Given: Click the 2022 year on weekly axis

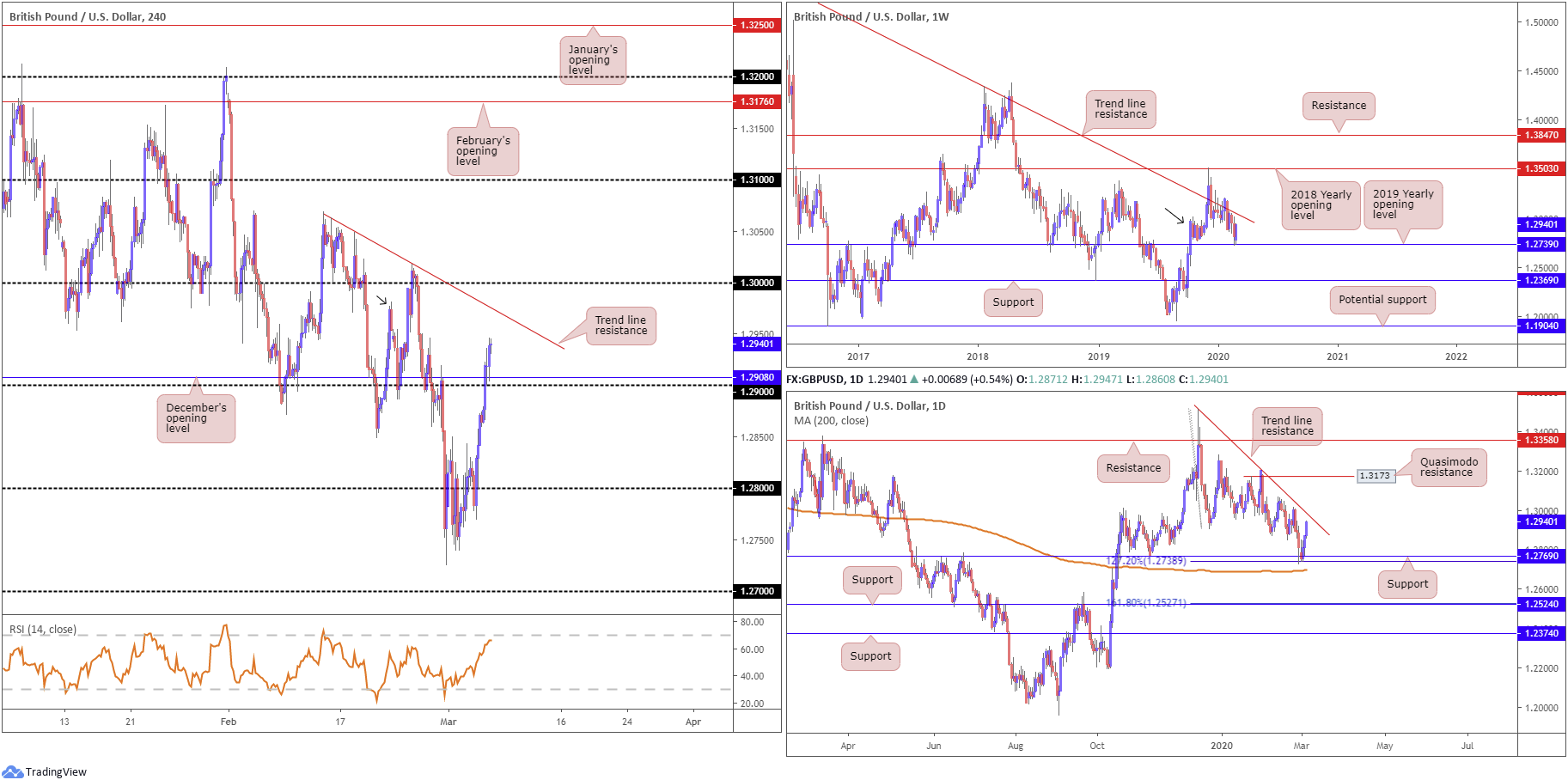Looking at the screenshot, I should coord(1456,356).
